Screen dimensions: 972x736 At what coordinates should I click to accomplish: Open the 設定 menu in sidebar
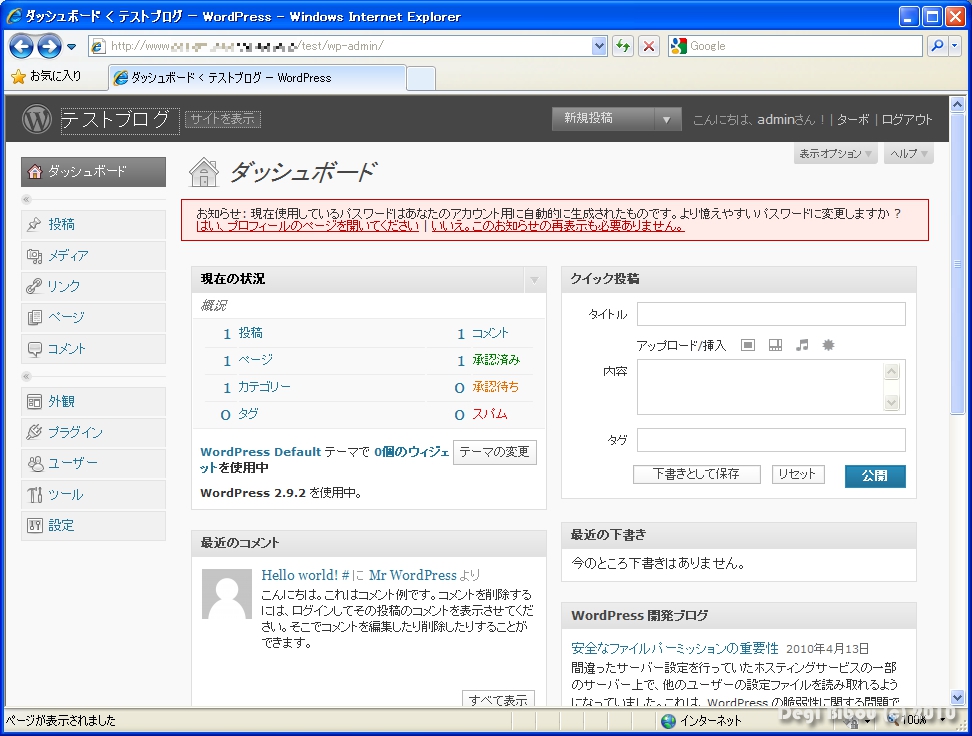pos(94,526)
